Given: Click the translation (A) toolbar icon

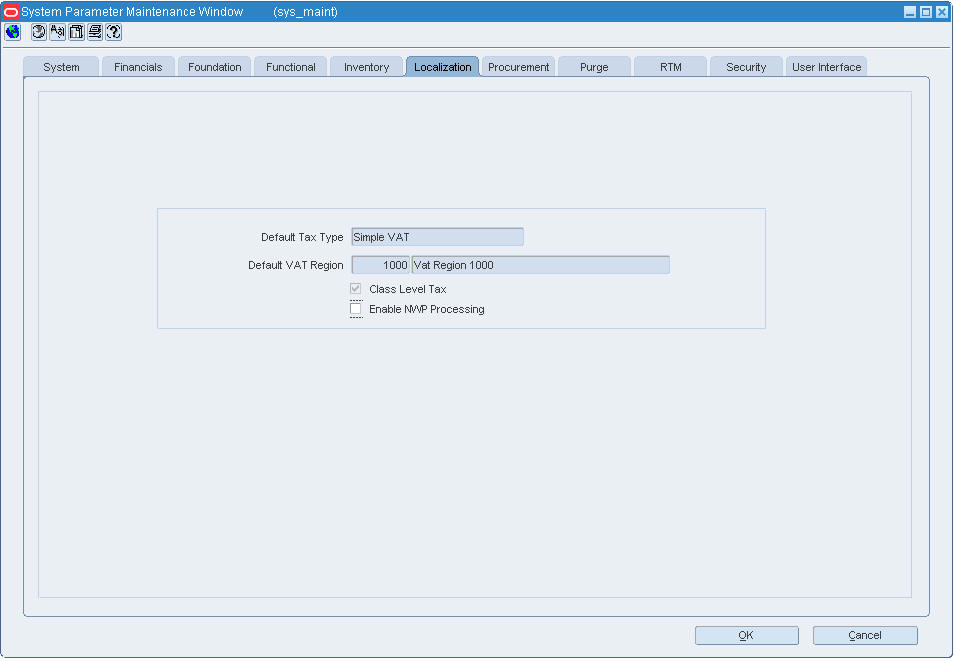Looking at the screenshot, I should click(x=57, y=32).
